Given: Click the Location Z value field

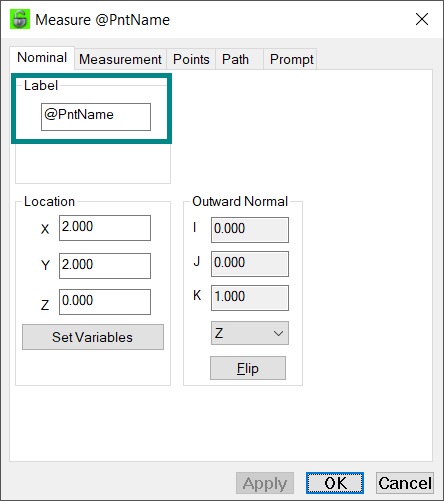Looking at the screenshot, I should [105, 302].
